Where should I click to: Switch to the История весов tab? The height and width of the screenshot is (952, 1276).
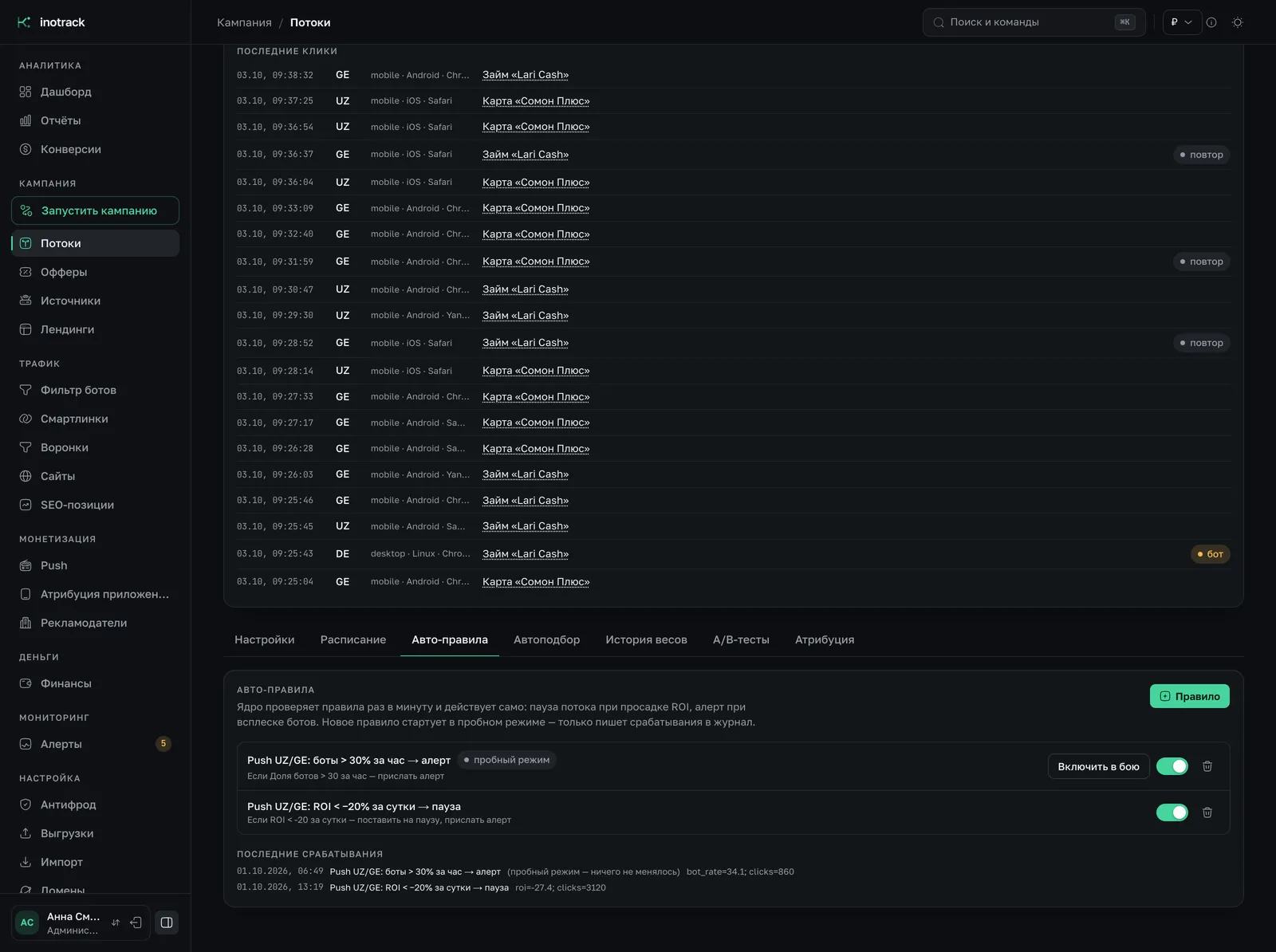click(x=646, y=639)
